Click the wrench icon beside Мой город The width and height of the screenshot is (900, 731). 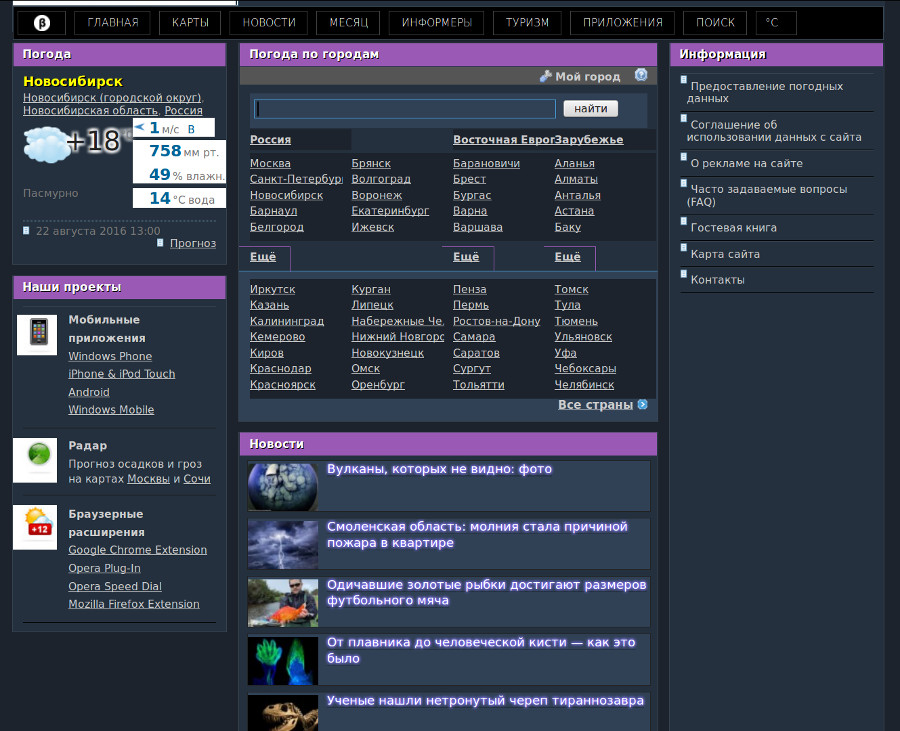click(545, 76)
